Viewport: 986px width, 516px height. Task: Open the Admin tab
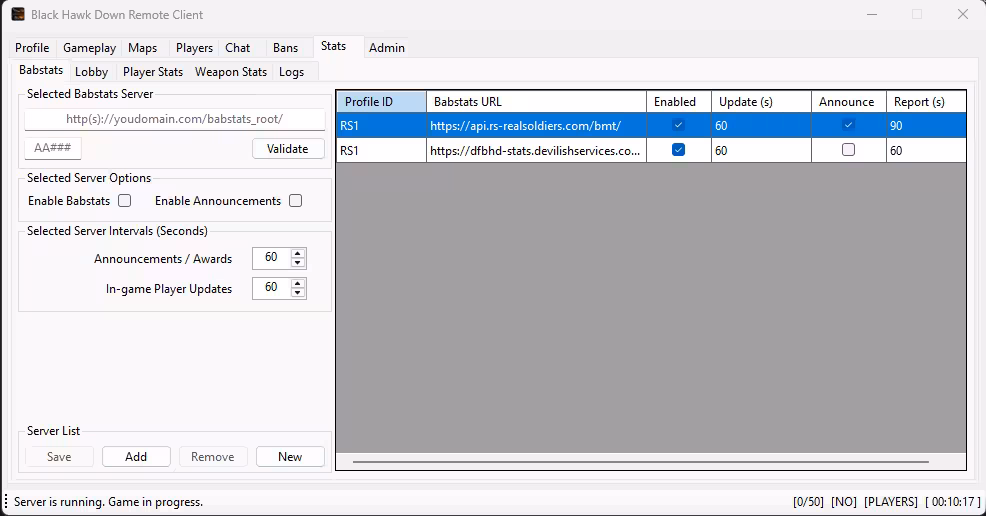(x=387, y=48)
